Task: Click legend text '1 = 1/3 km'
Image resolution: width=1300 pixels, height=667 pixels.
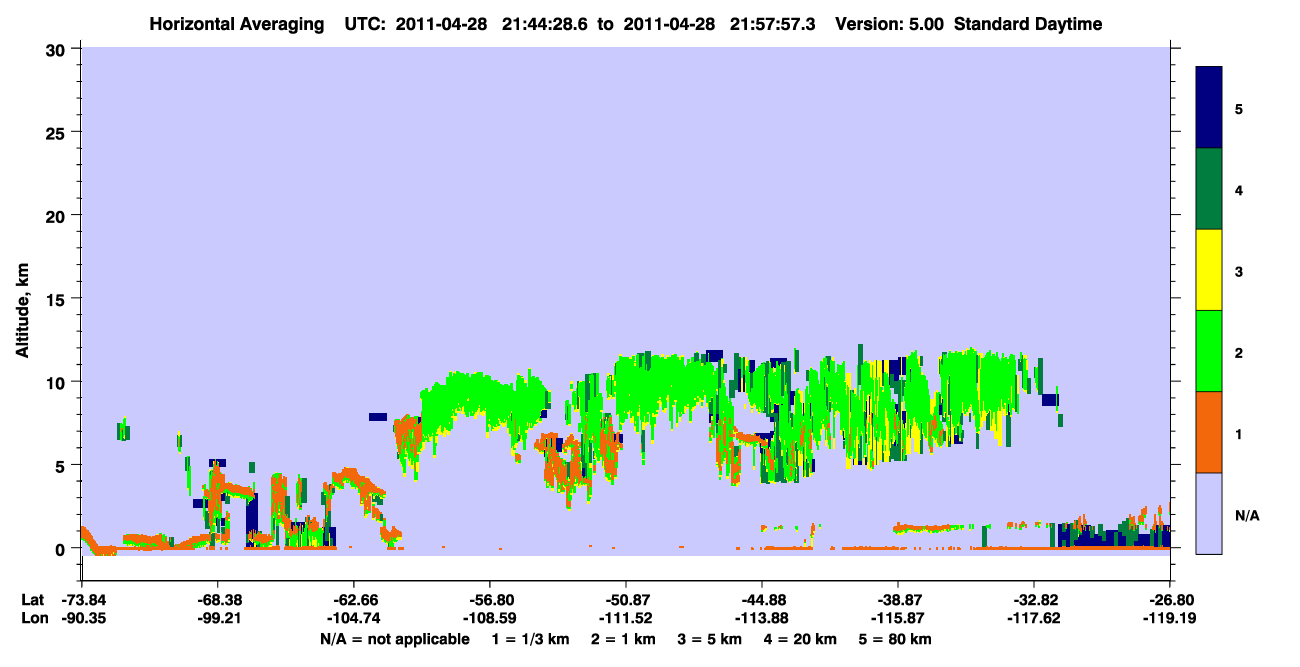Action: [x=531, y=639]
